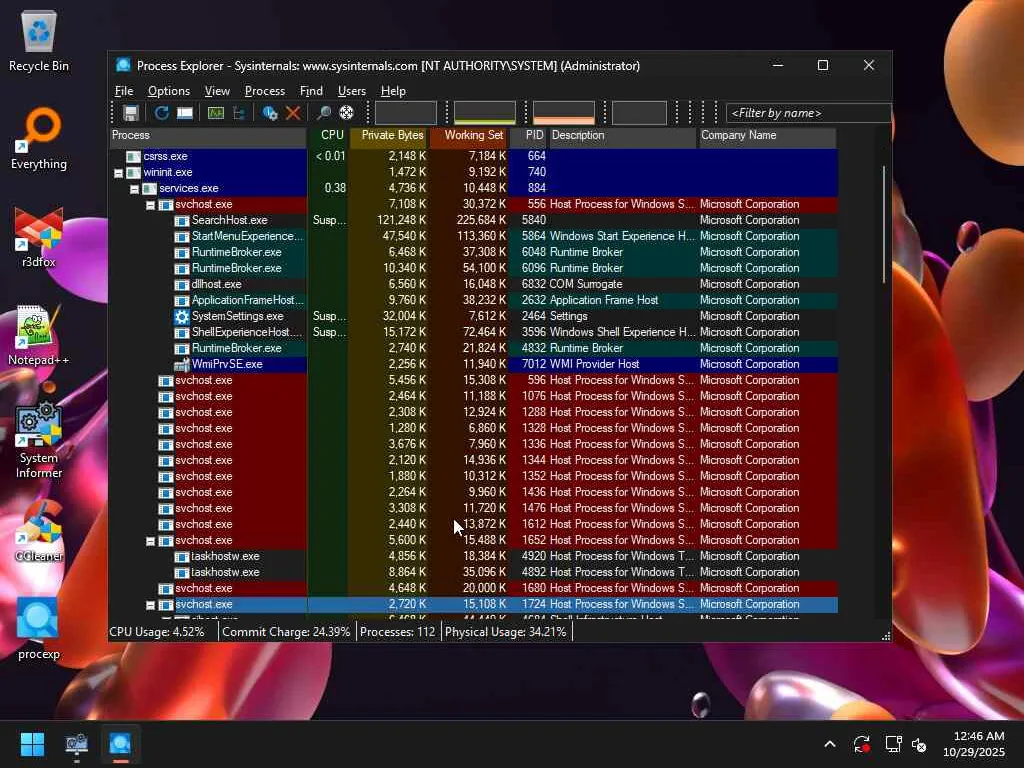The height and width of the screenshot is (768, 1024).
Task: Click the red X Kill Process icon
Action: click(x=293, y=113)
